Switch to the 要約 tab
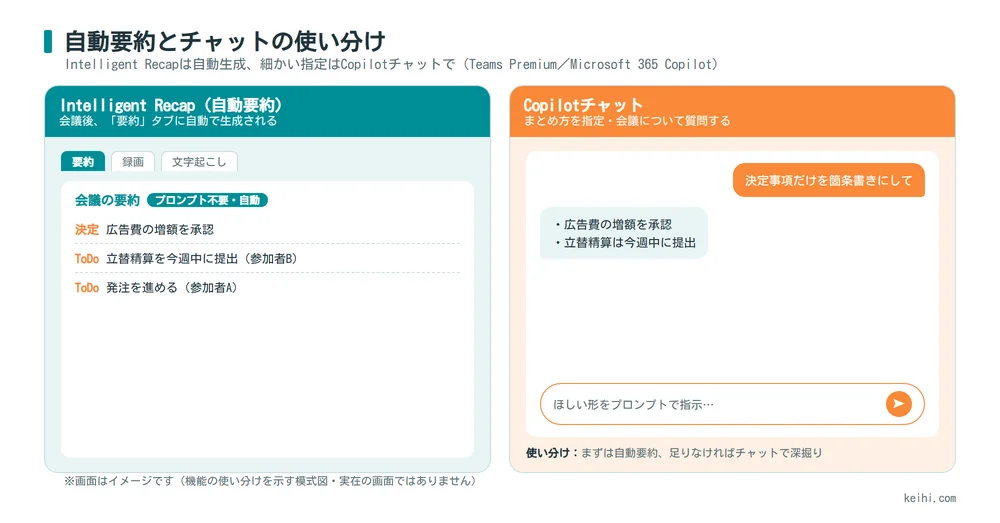1000x523 pixels. (x=83, y=161)
